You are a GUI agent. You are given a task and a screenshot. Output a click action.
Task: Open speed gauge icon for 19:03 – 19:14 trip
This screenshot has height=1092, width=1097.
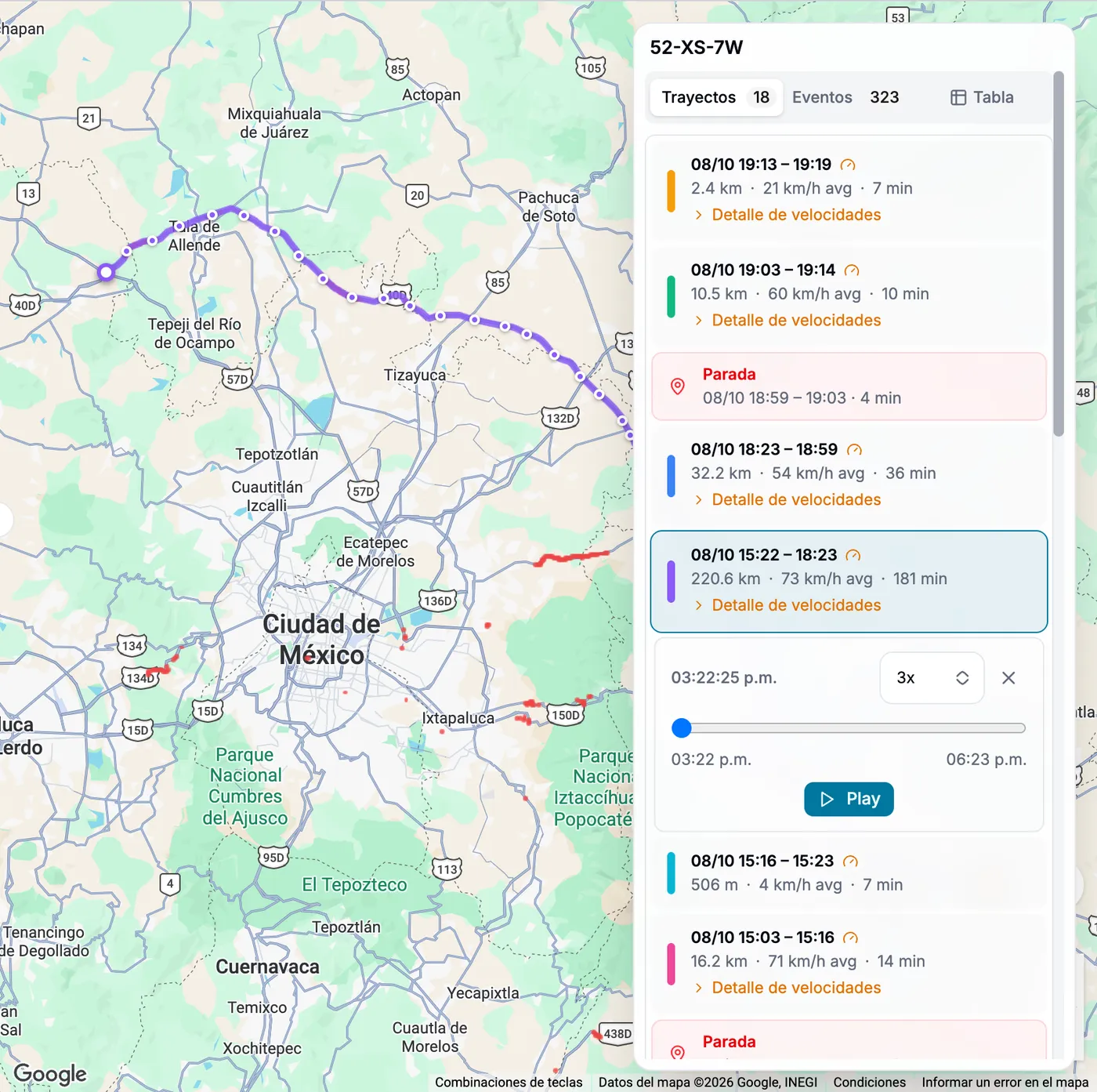click(852, 270)
